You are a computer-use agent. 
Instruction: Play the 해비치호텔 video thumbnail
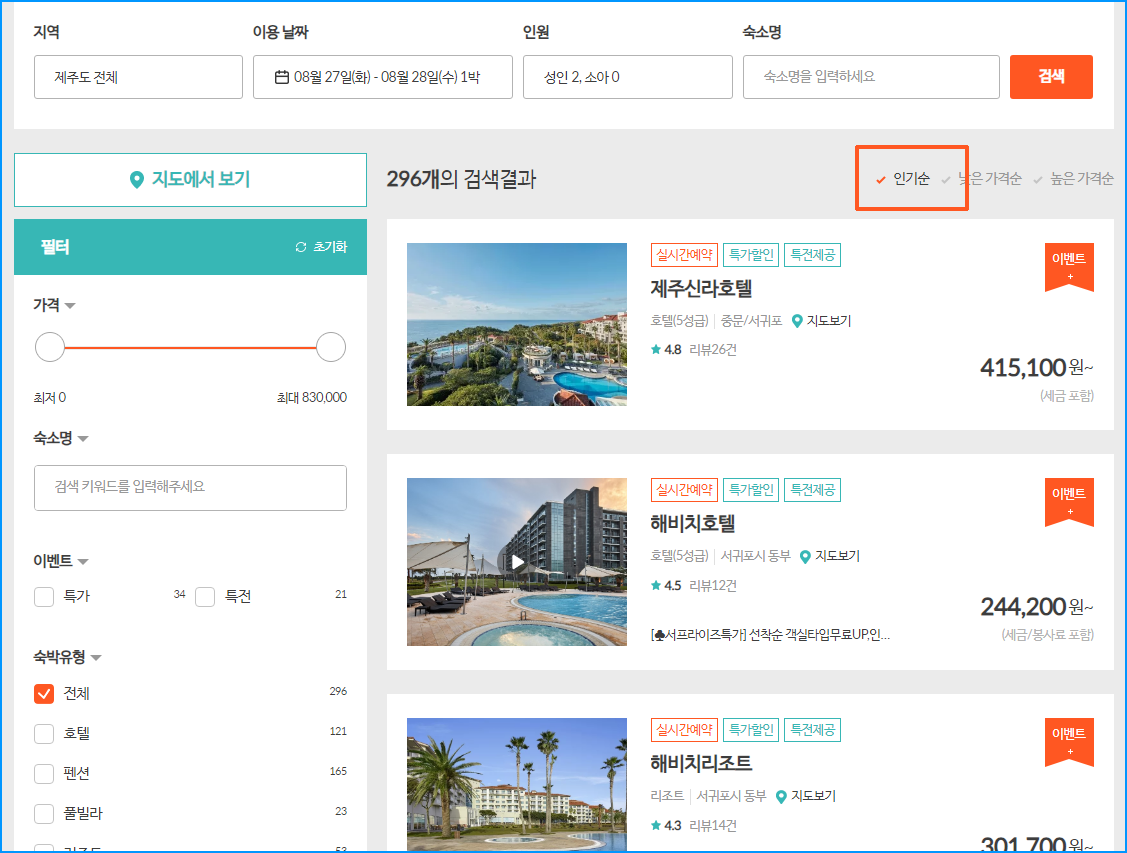point(517,562)
